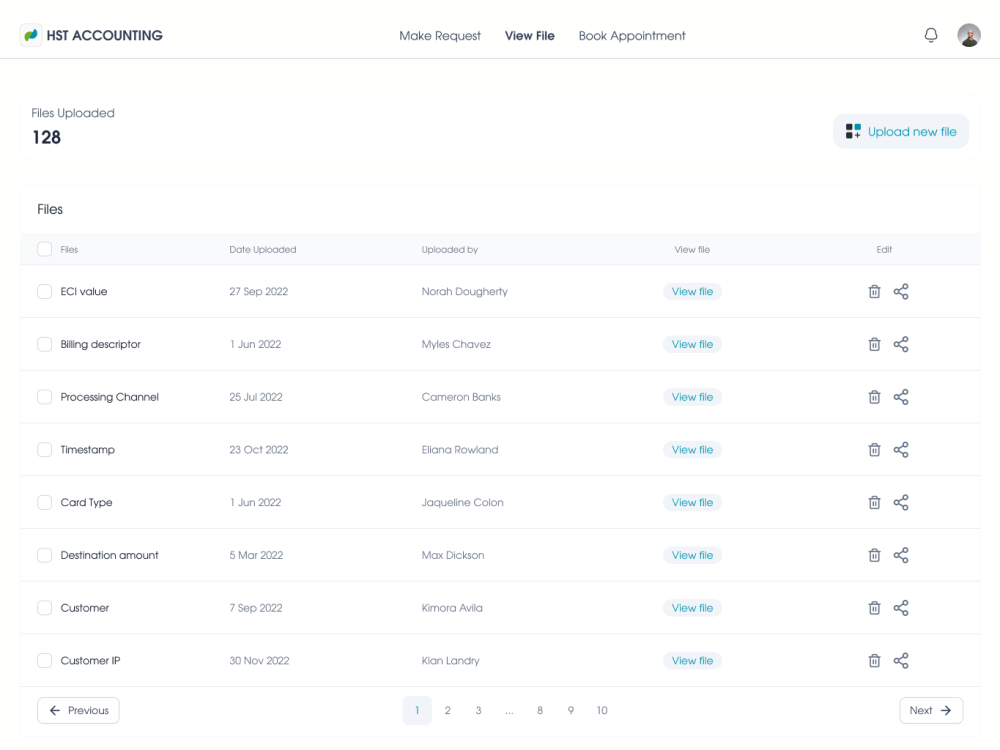
Task: Check the ECI value row checkbox
Action: tap(44, 291)
